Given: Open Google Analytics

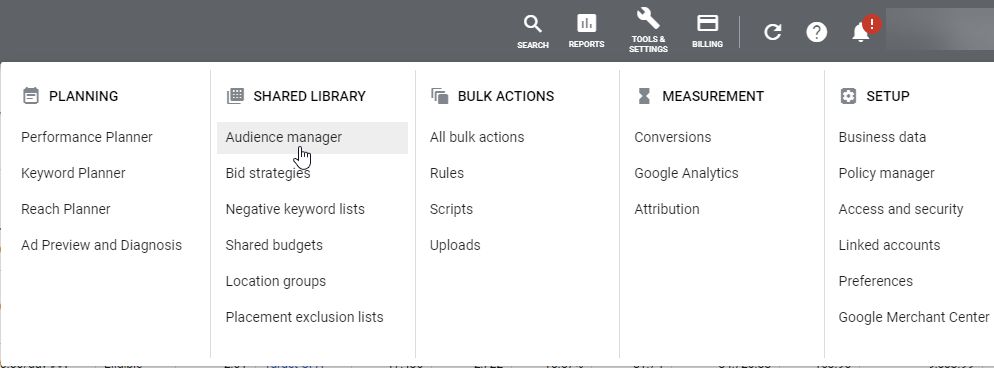Looking at the screenshot, I should click(x=687, y=174).
